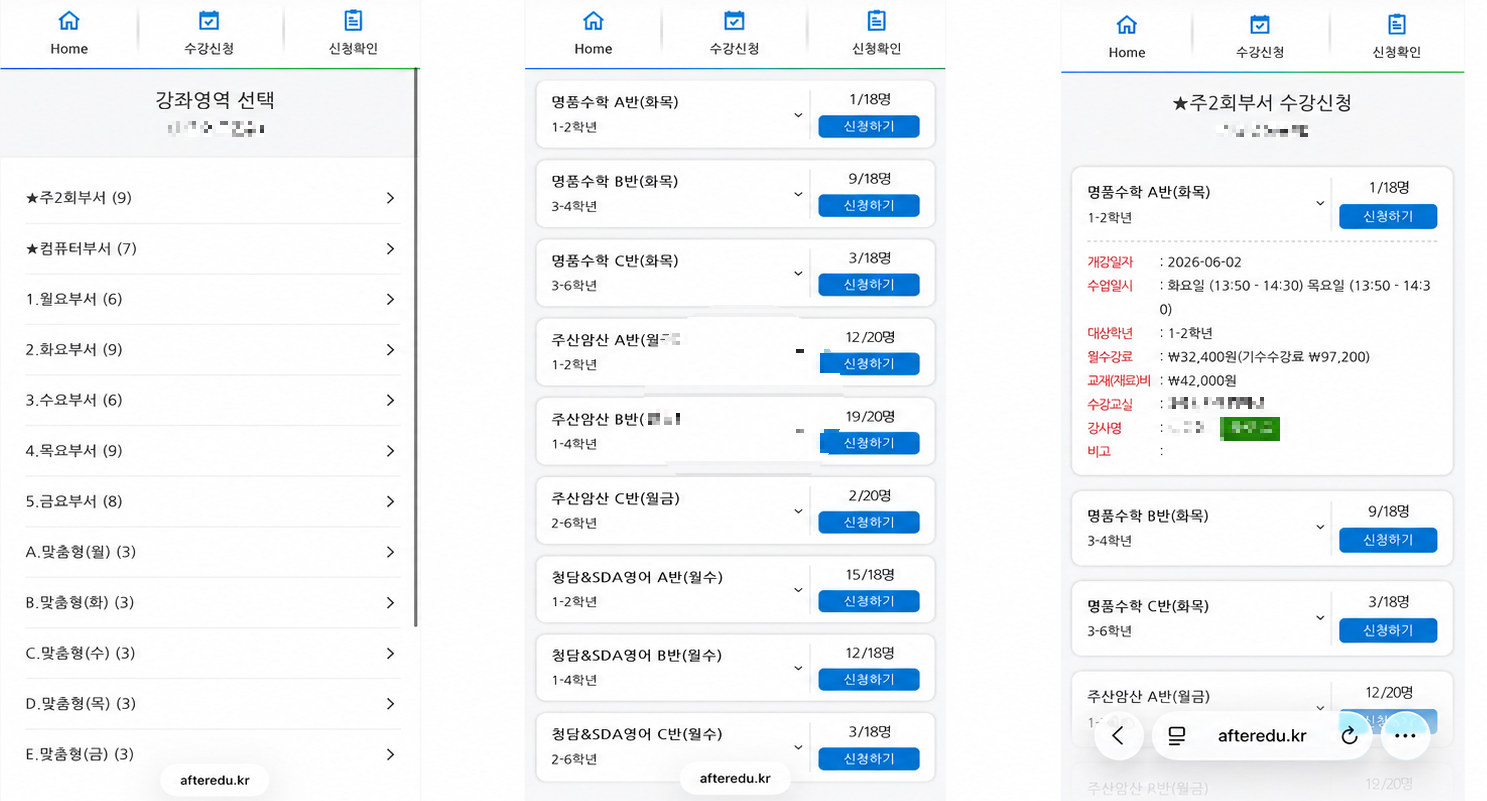1487x801 pixels.
Task: Tap 신청하기 for 청담&SDA영어 A반 15/18명
Action: click(869, 601)
